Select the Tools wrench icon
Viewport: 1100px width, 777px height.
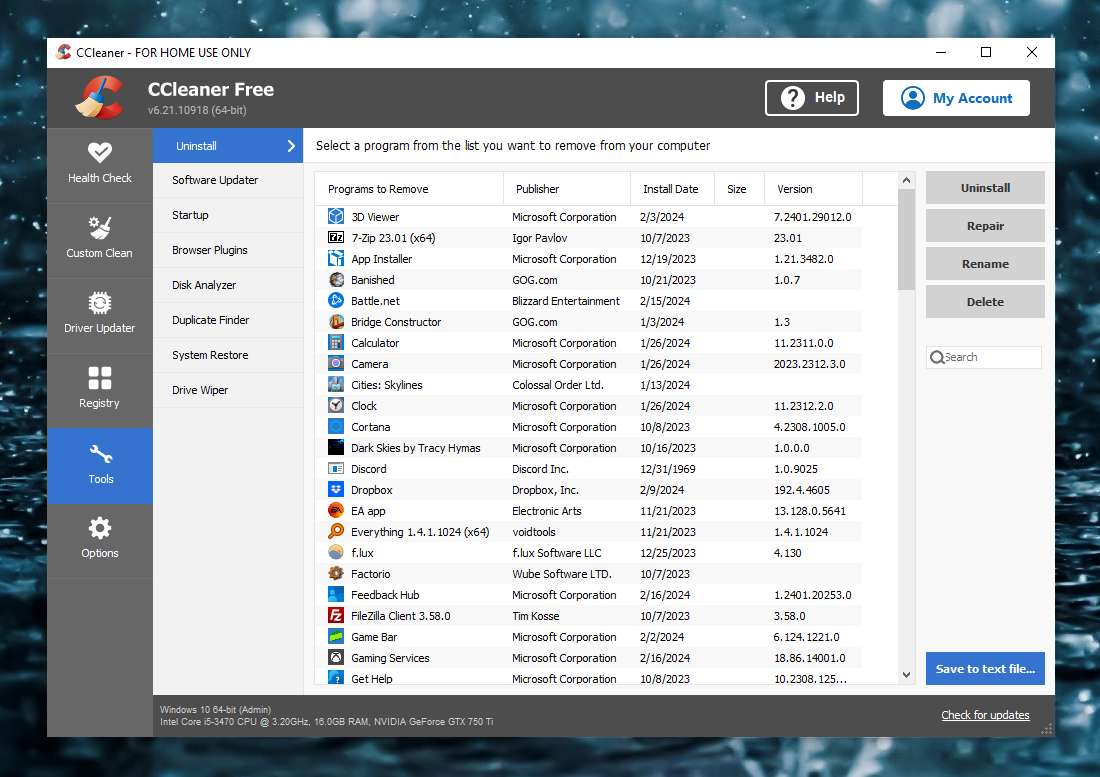(x=100, y=454)
